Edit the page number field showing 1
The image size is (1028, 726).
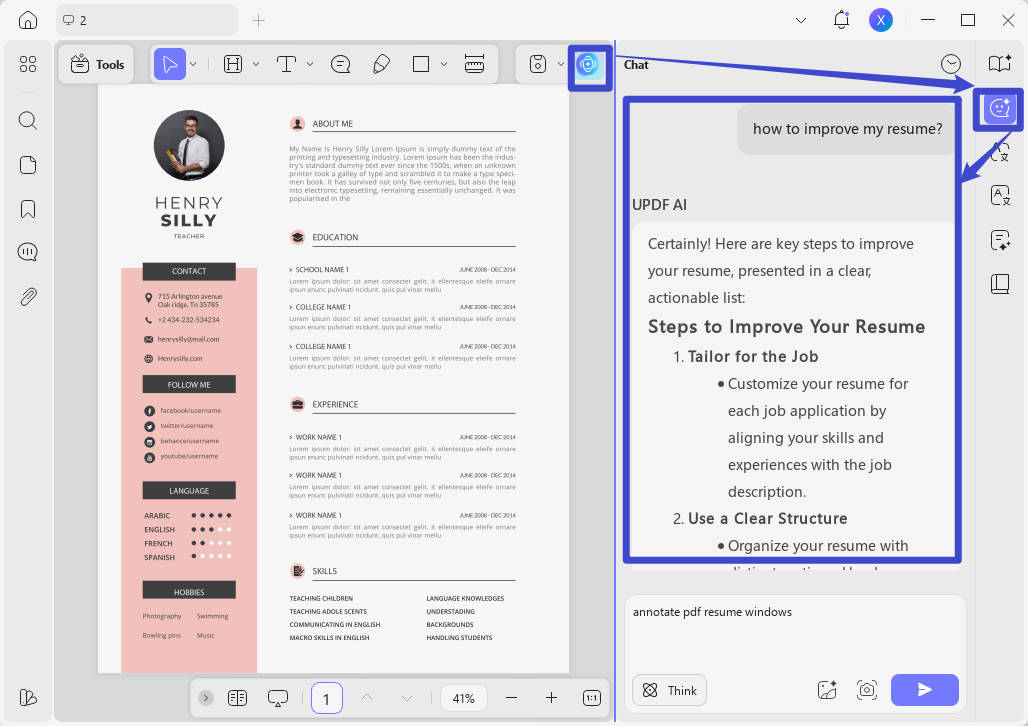[326, 698]
